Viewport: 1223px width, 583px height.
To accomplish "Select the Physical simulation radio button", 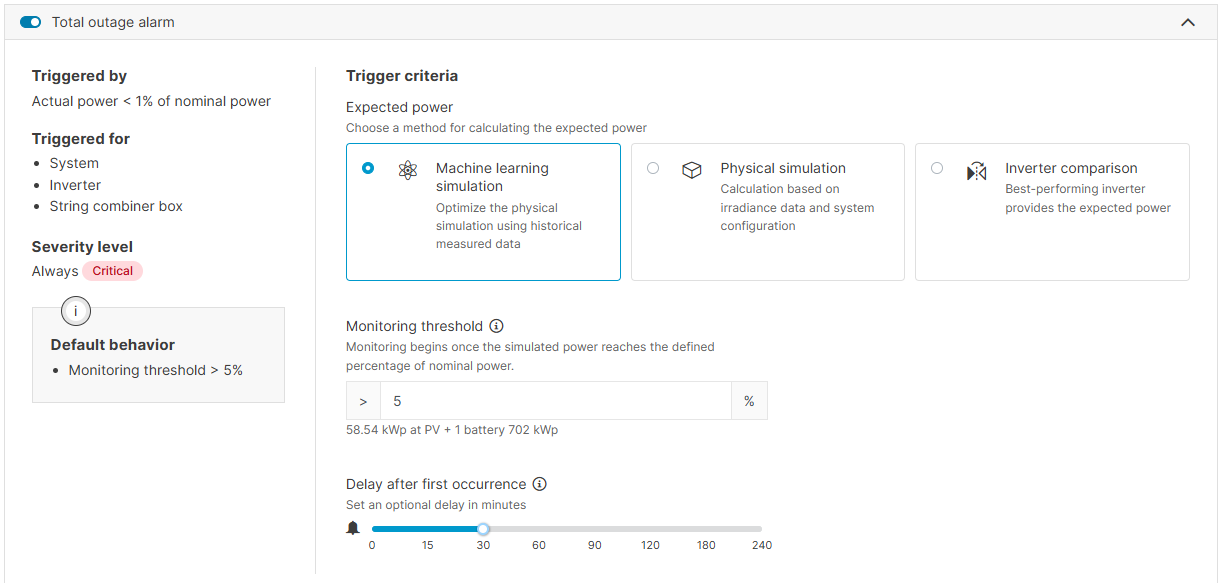I will (x=653, y=169).
